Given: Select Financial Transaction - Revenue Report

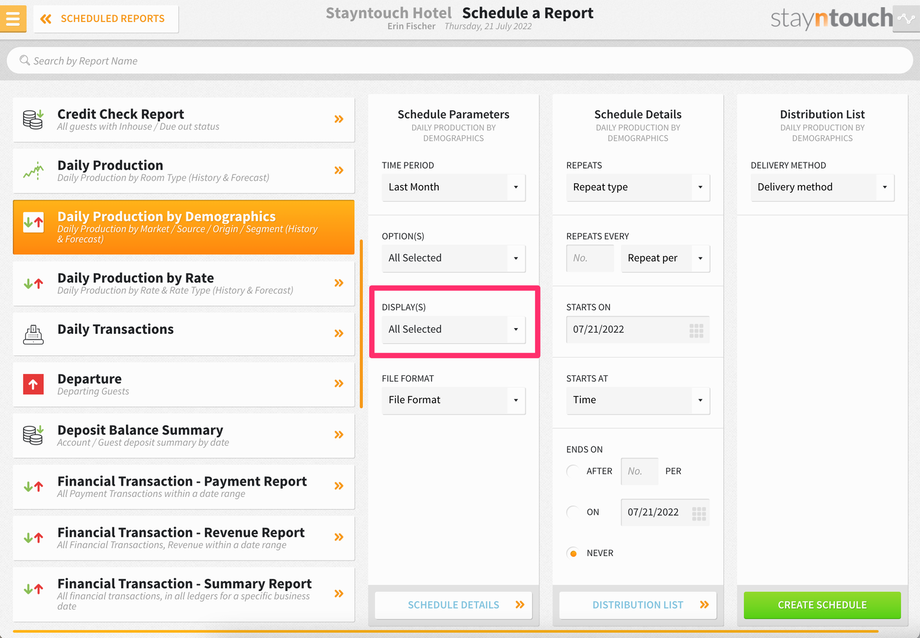Looking at the screenshot, I should [184, 538].
